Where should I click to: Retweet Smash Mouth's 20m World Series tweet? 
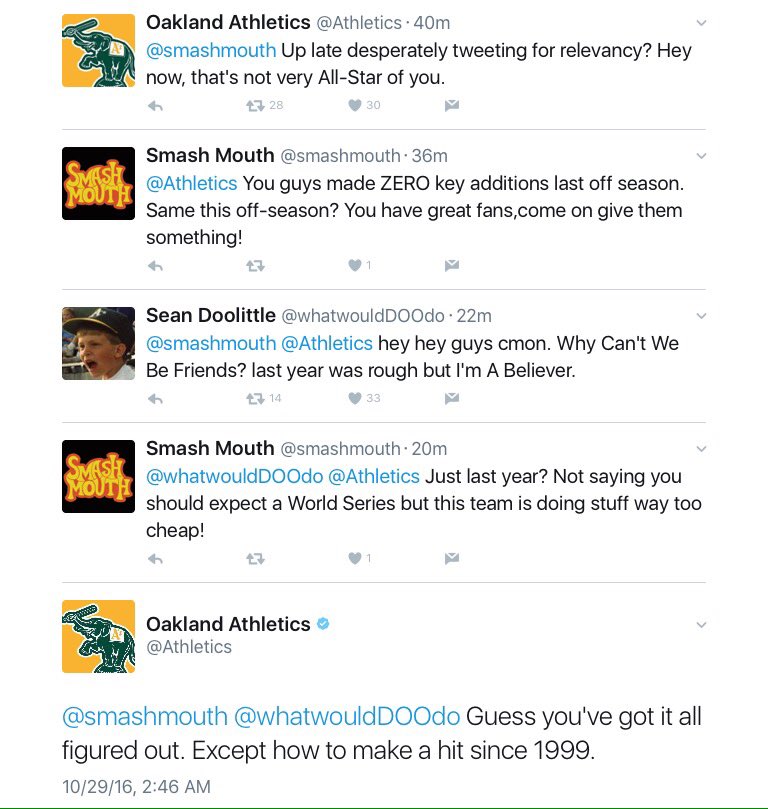[x=255, y=559]
